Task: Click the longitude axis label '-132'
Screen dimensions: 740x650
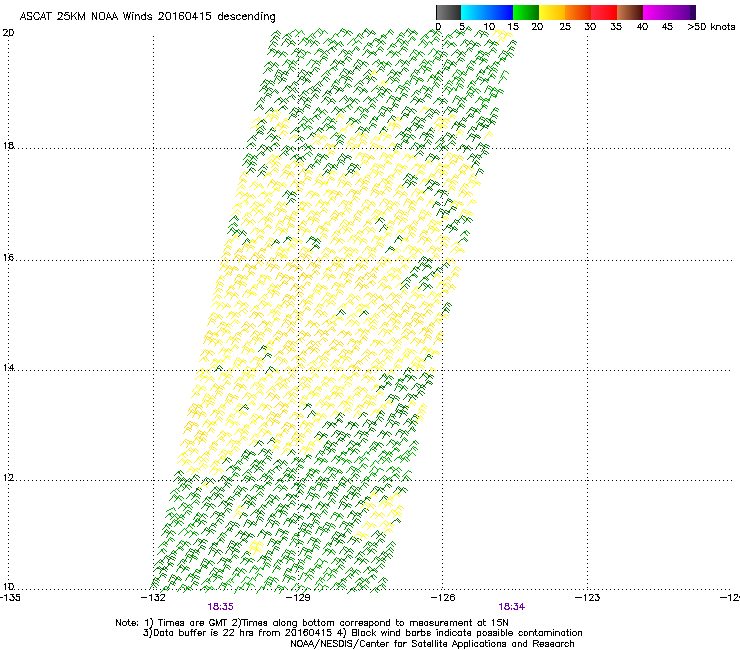Action: click(x=154, y=598)
